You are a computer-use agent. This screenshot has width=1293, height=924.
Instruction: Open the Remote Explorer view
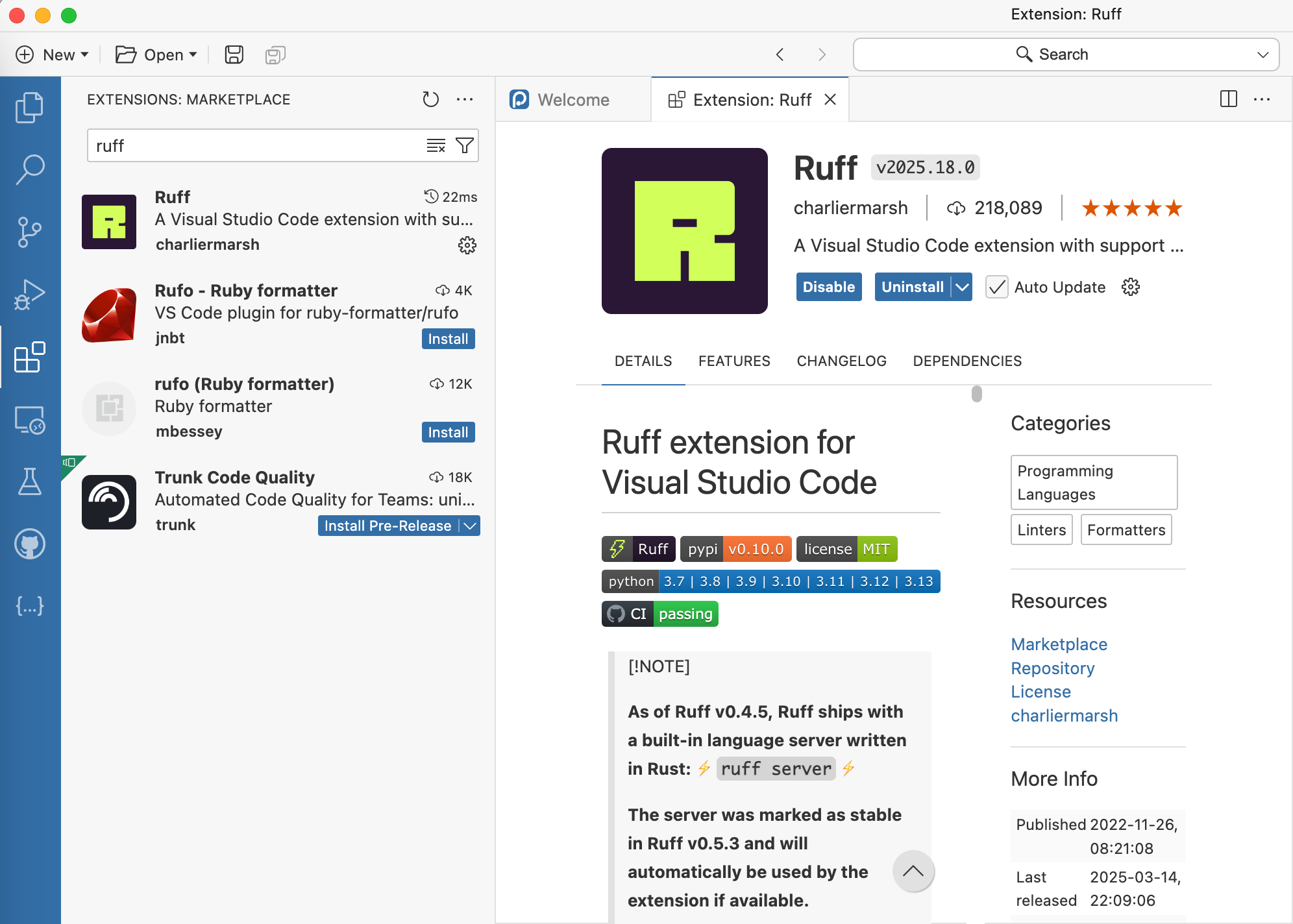[30, 420]
